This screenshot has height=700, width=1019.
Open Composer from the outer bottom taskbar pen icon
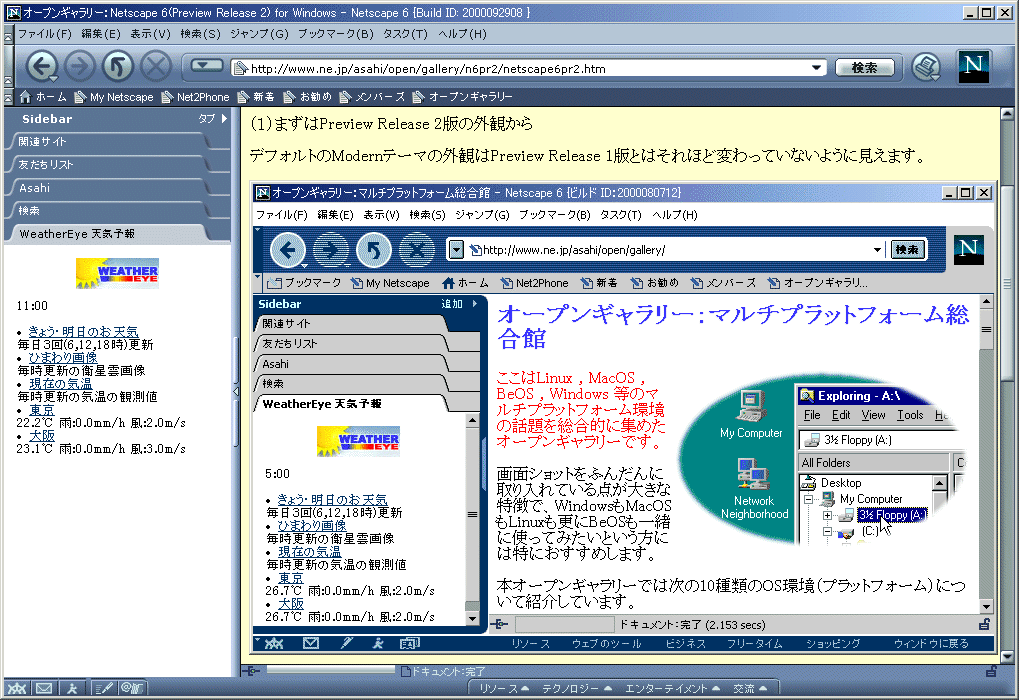tap(103, 688)
